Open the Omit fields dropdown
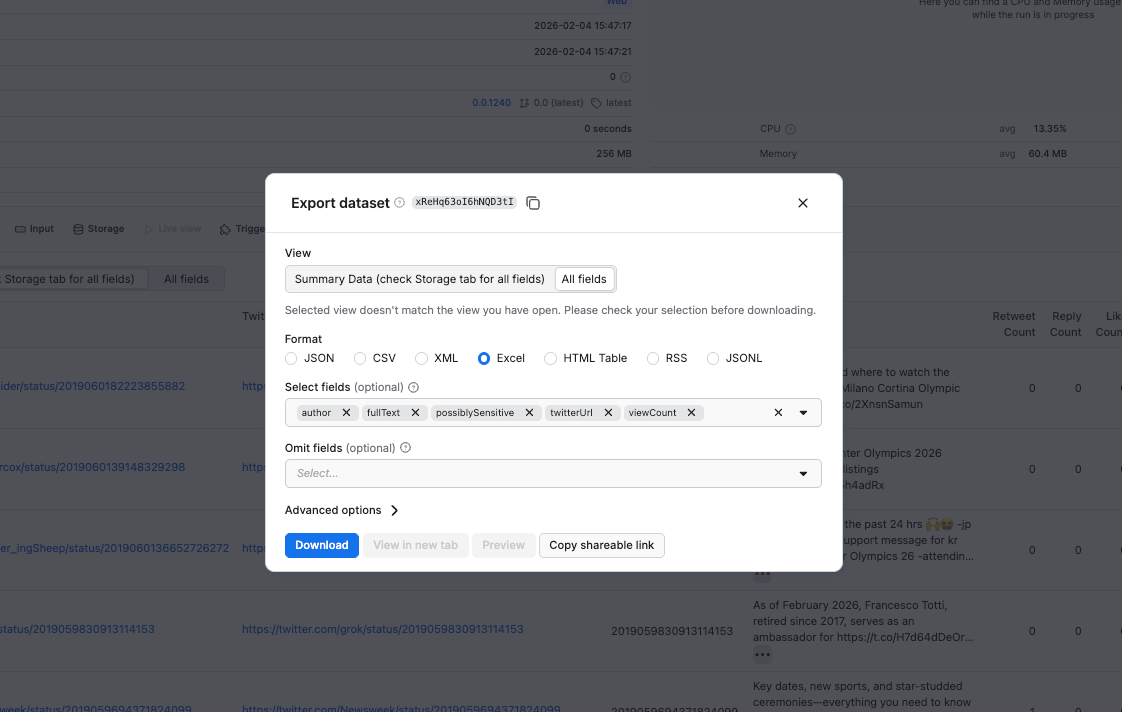 [803, 473]
